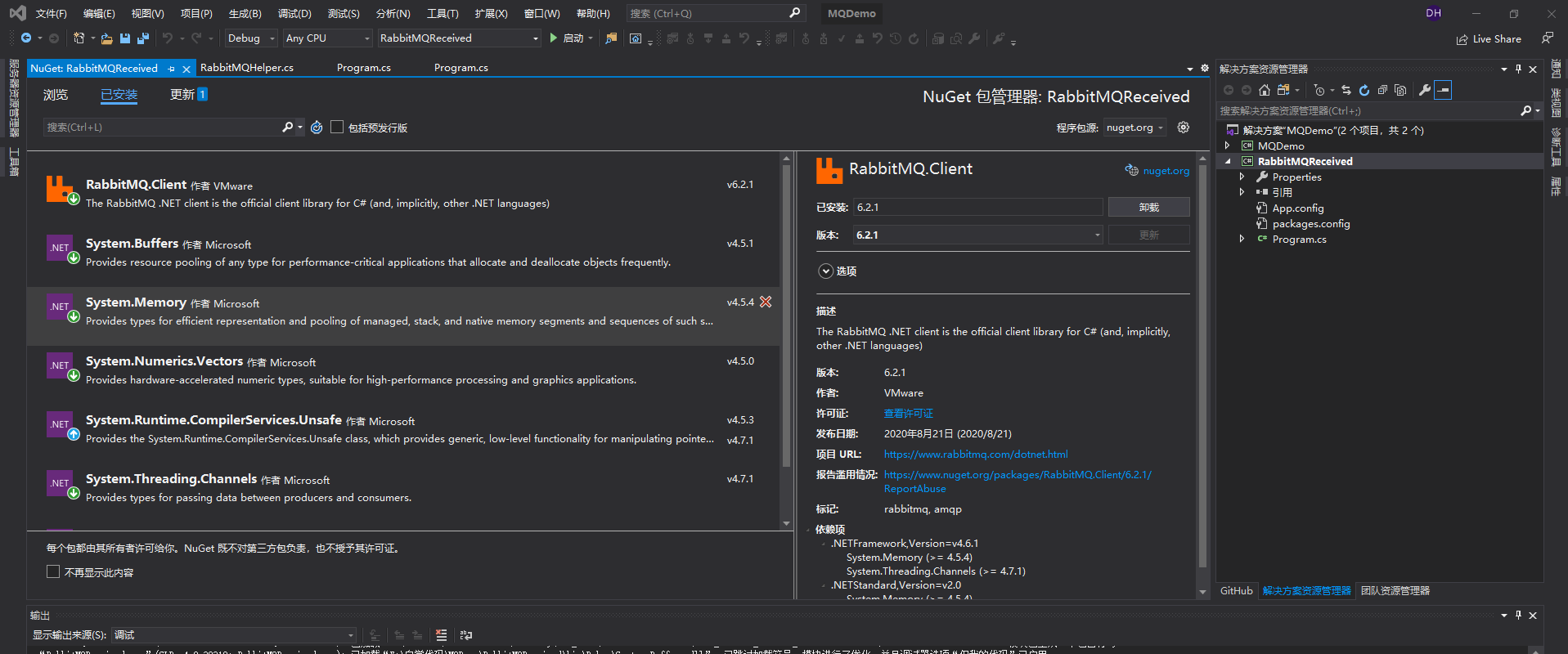1568x654 pixels.
Task: Expand the MQDemo project node
Action: tap(1227, 146)
